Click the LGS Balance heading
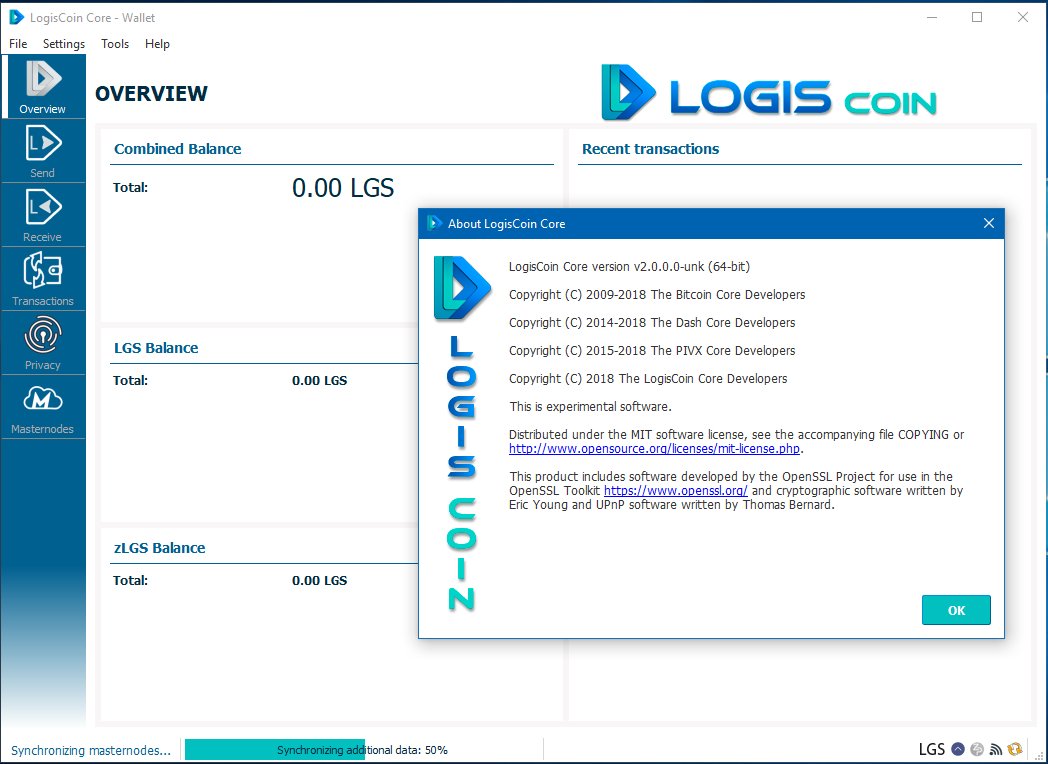Viewport: 1048px width, 764px height. (x=156, y=348)
